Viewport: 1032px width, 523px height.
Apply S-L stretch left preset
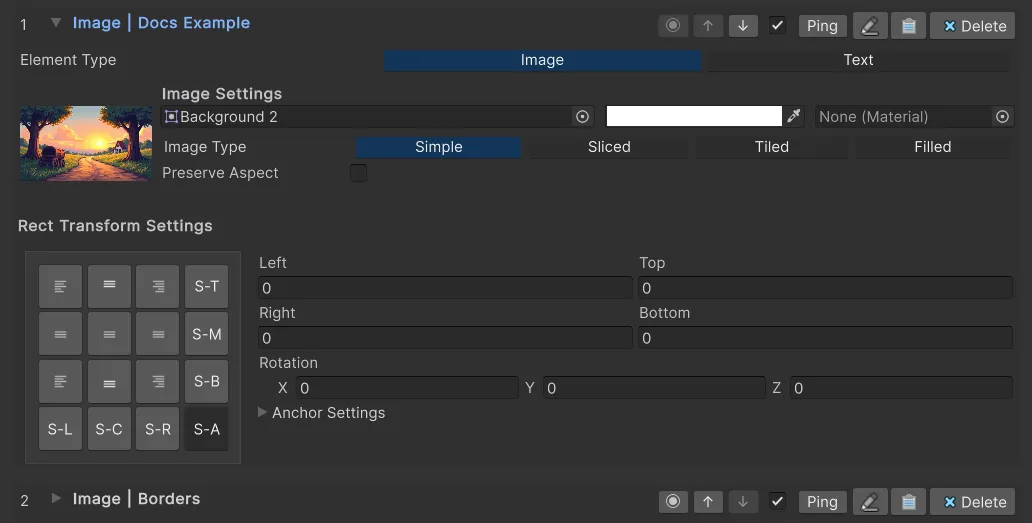click(x=61, y=429)
